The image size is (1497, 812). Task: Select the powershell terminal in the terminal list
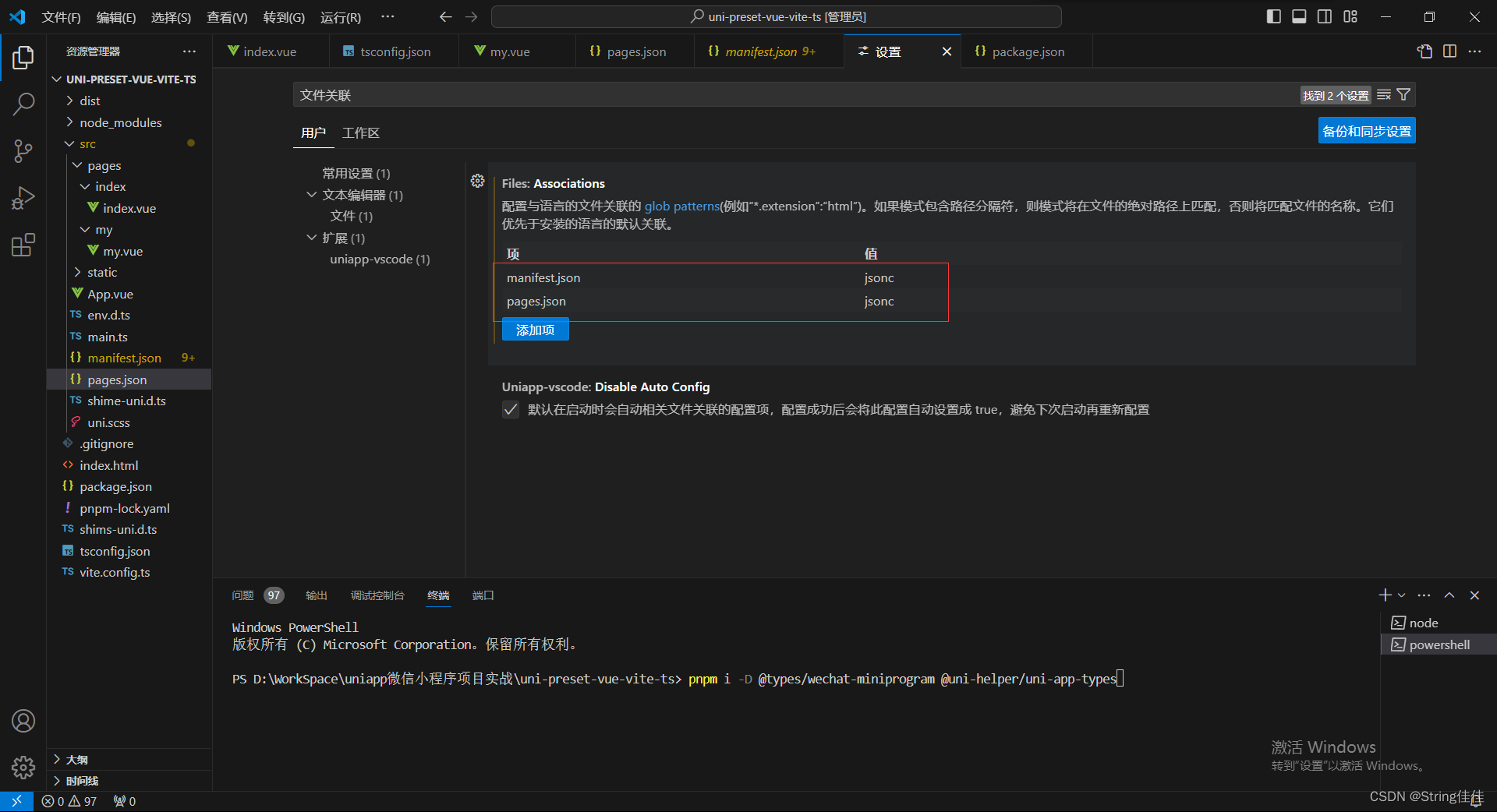[1438, 644]
